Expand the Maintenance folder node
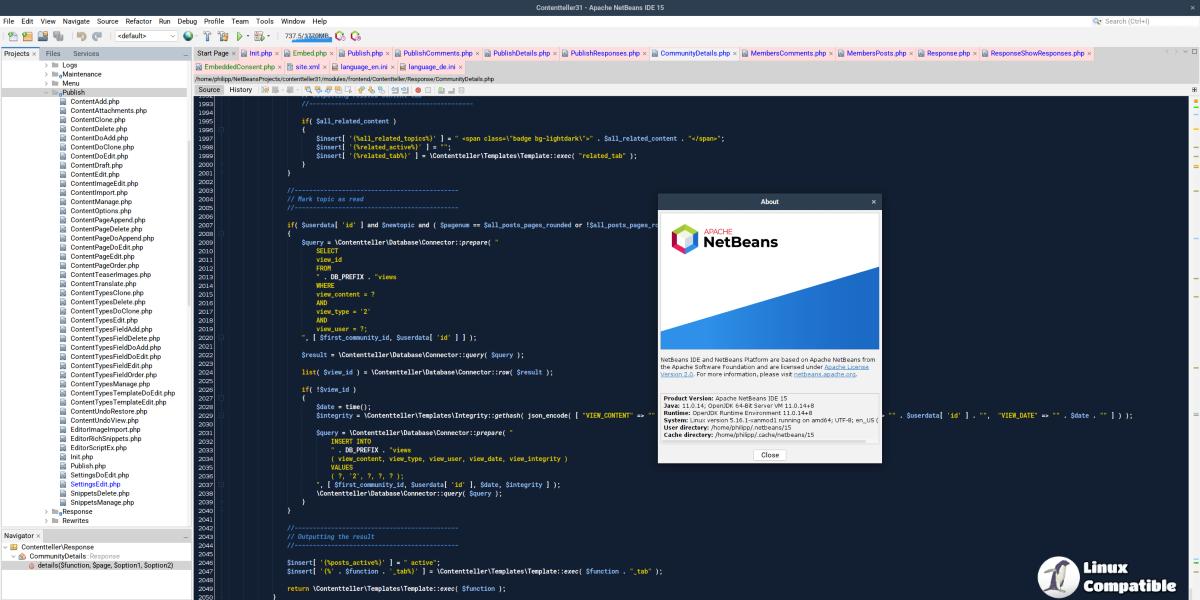This screenshot has height=600, width=1200. [46, 74]
